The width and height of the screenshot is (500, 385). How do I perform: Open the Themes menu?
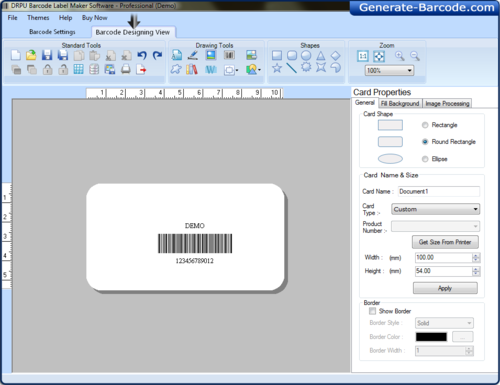(38, 18)
